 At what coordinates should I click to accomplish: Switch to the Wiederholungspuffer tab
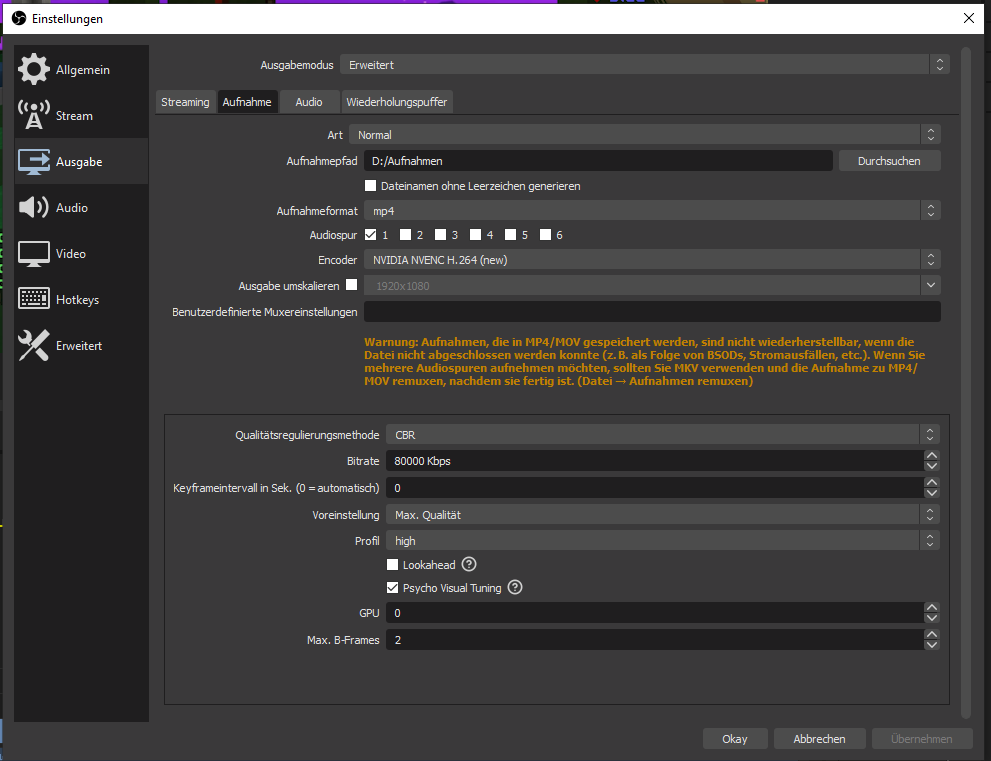(x=397, y=102)
